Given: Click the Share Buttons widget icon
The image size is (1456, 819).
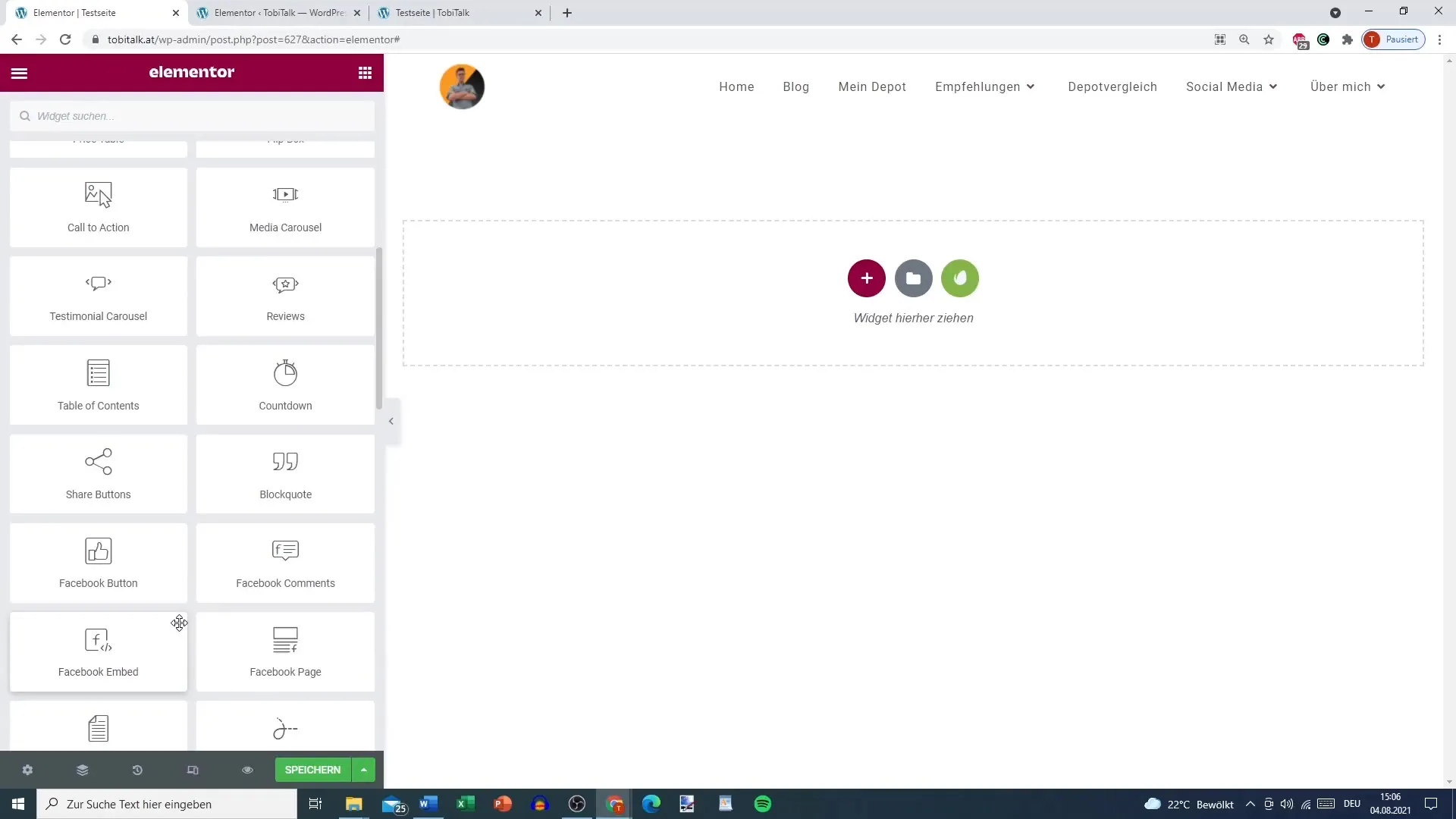Looking at the screenshot, I should click(98, 461).
